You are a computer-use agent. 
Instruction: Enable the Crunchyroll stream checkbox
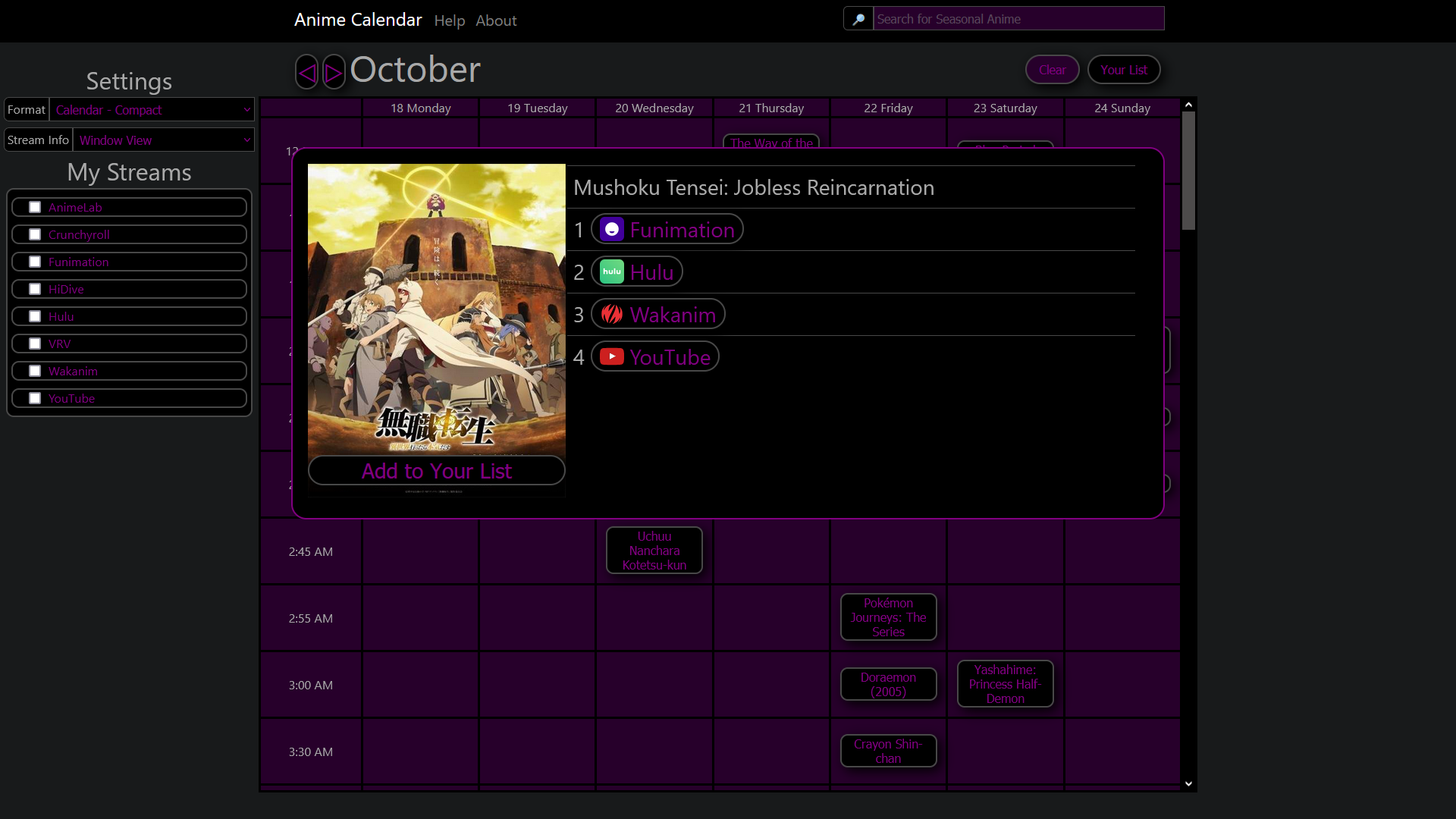pyautogui.click(x=35, y=235)
